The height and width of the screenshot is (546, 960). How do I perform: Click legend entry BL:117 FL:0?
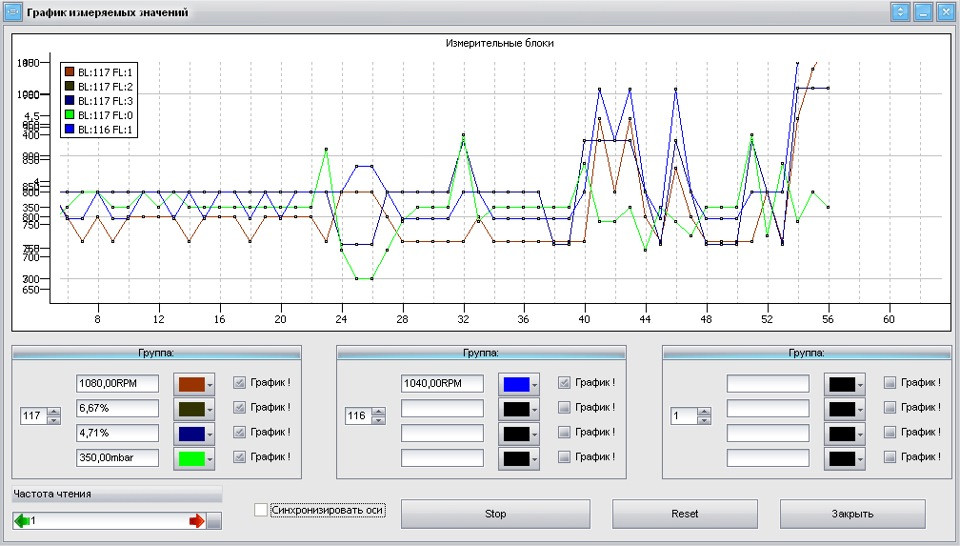[98, 115]
